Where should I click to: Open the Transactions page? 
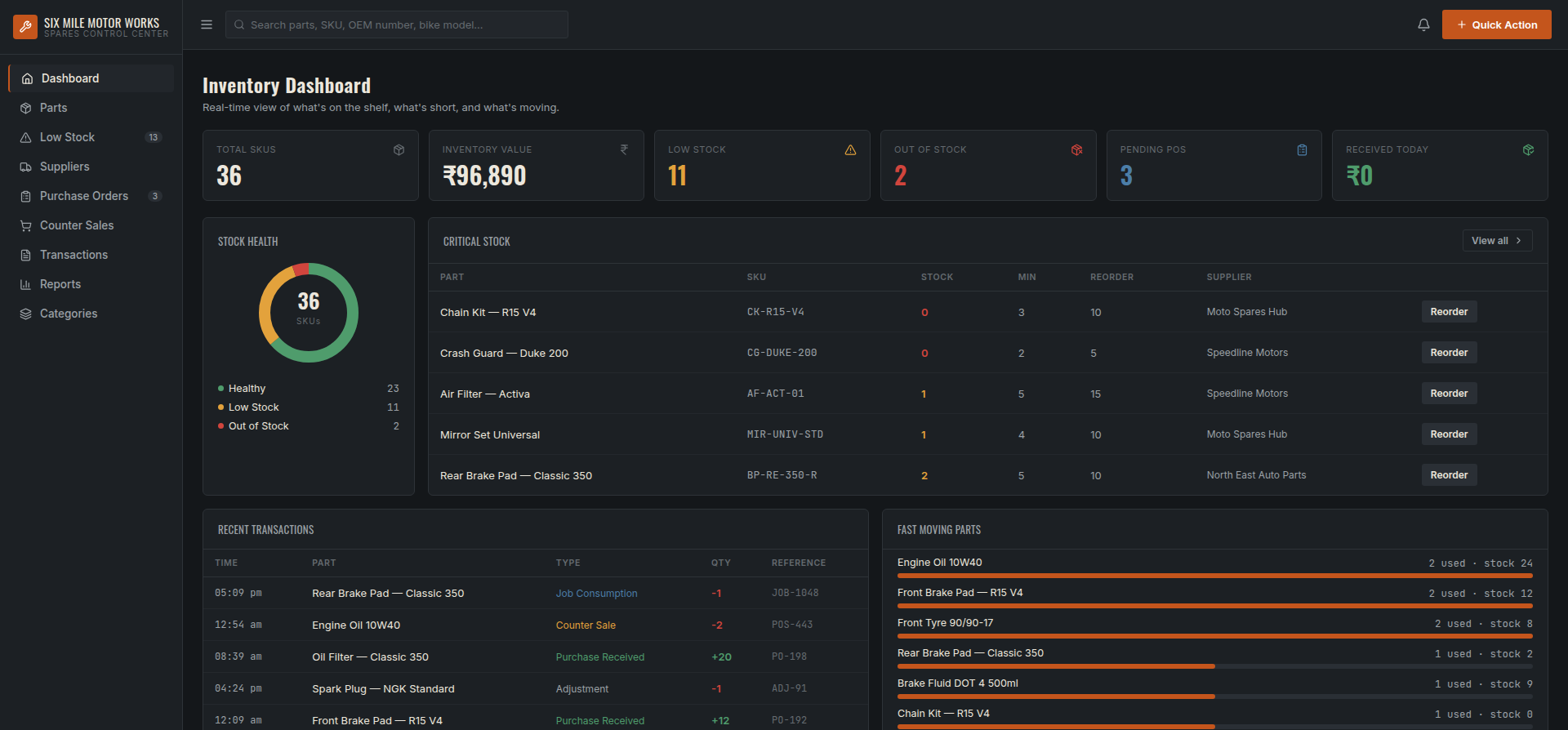(x=91, y=255)
